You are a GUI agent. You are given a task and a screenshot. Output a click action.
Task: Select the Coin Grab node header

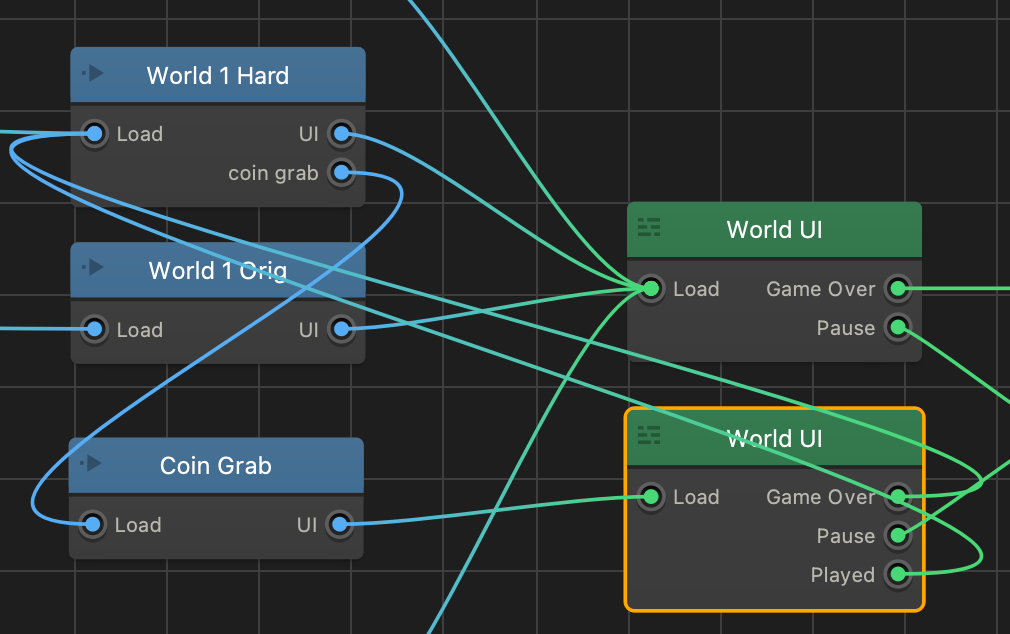(x=216, y=466)
